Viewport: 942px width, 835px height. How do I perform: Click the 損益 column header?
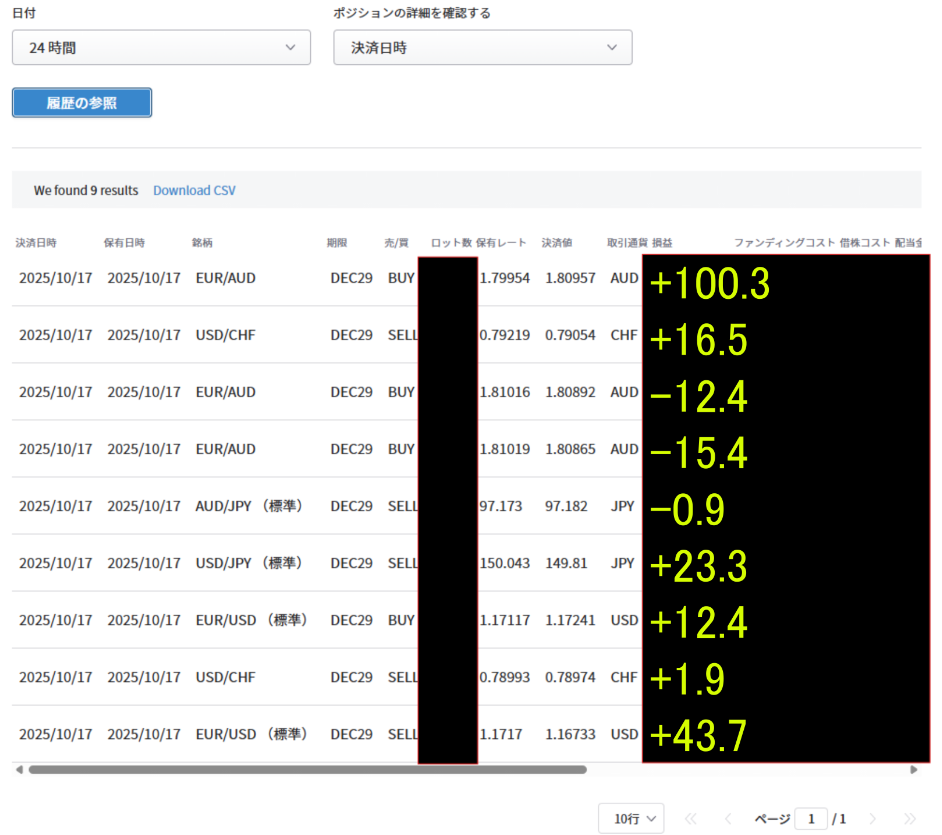[662, 243]
